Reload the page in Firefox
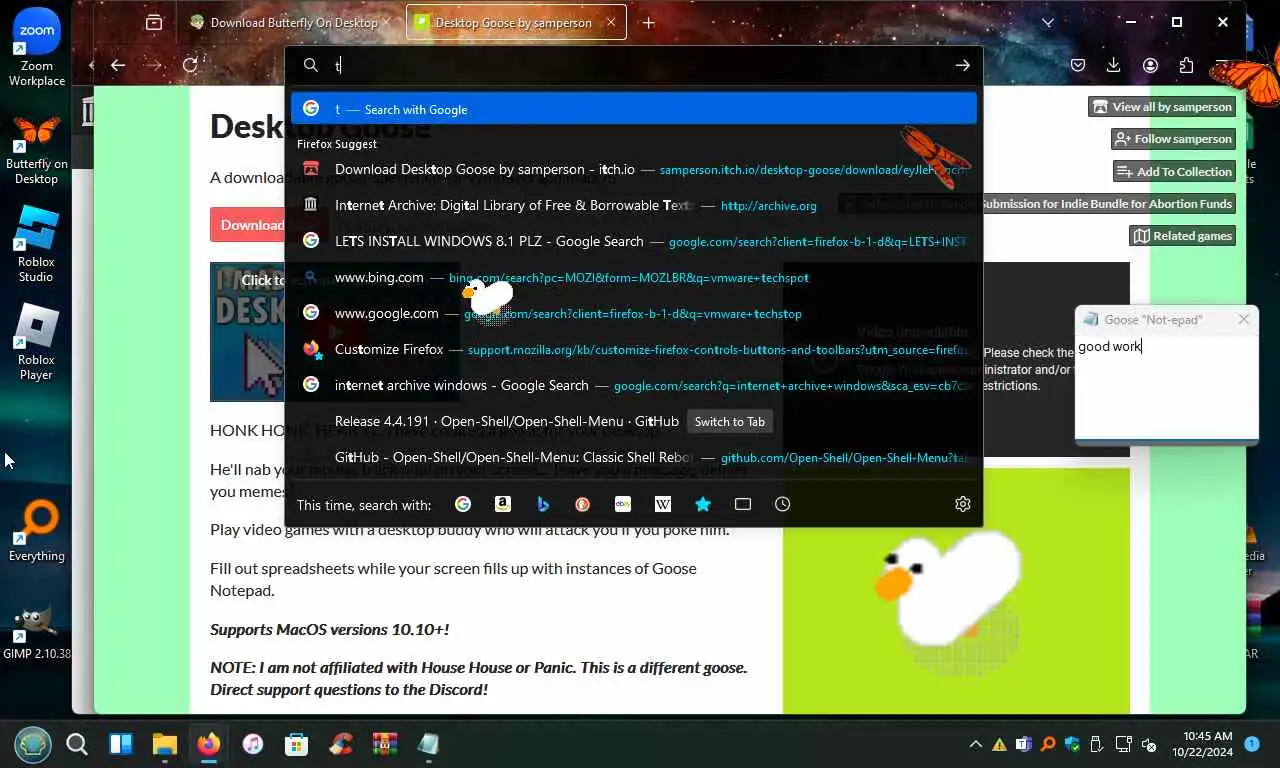Screen dimensions: 1280x768 point(190,65)
